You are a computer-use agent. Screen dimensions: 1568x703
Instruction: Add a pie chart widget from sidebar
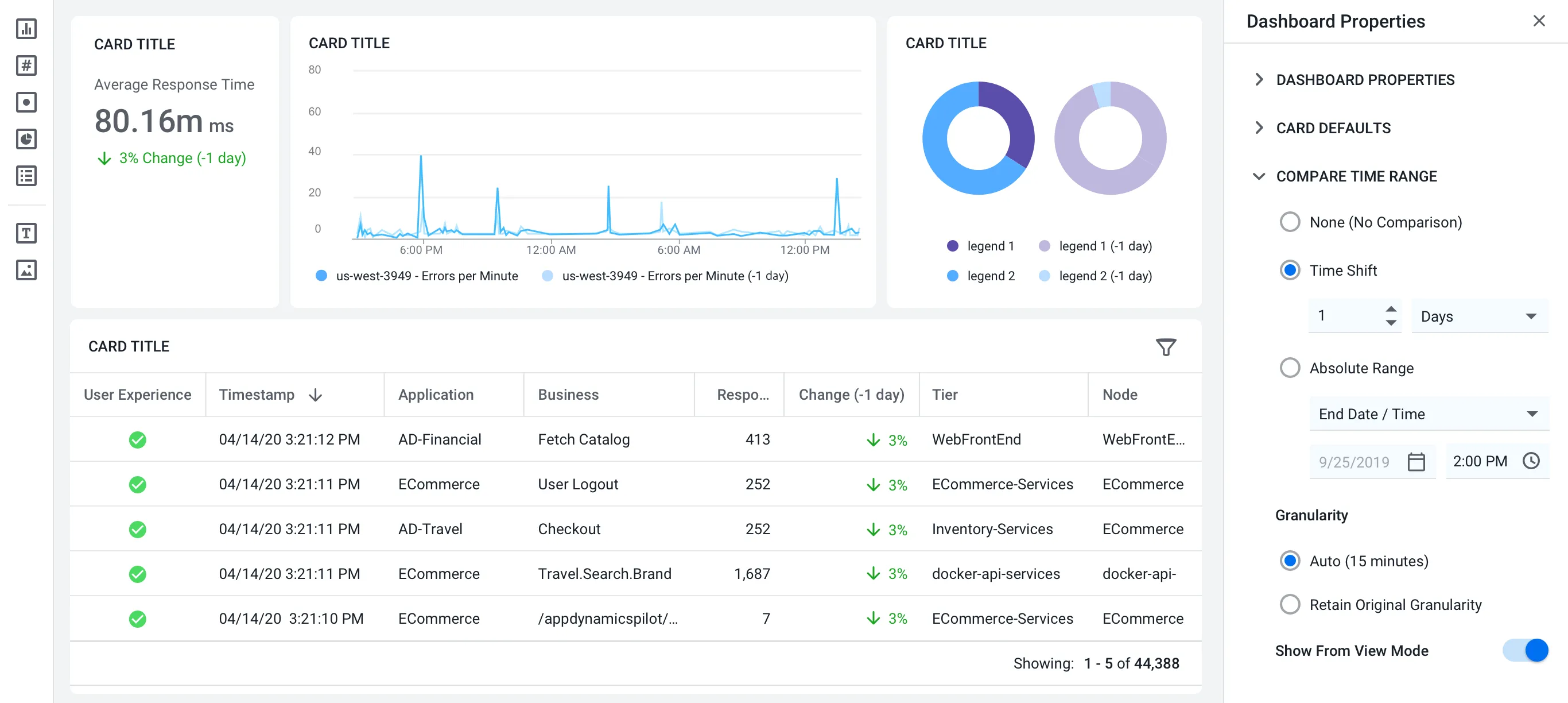point(26,139)
